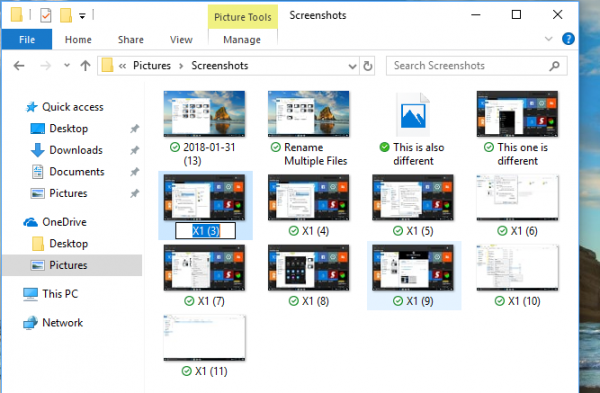Expand the address bar history dropdown
This screenshot has width=600, height=393.
pyautogui.click(x=352, y=66)
